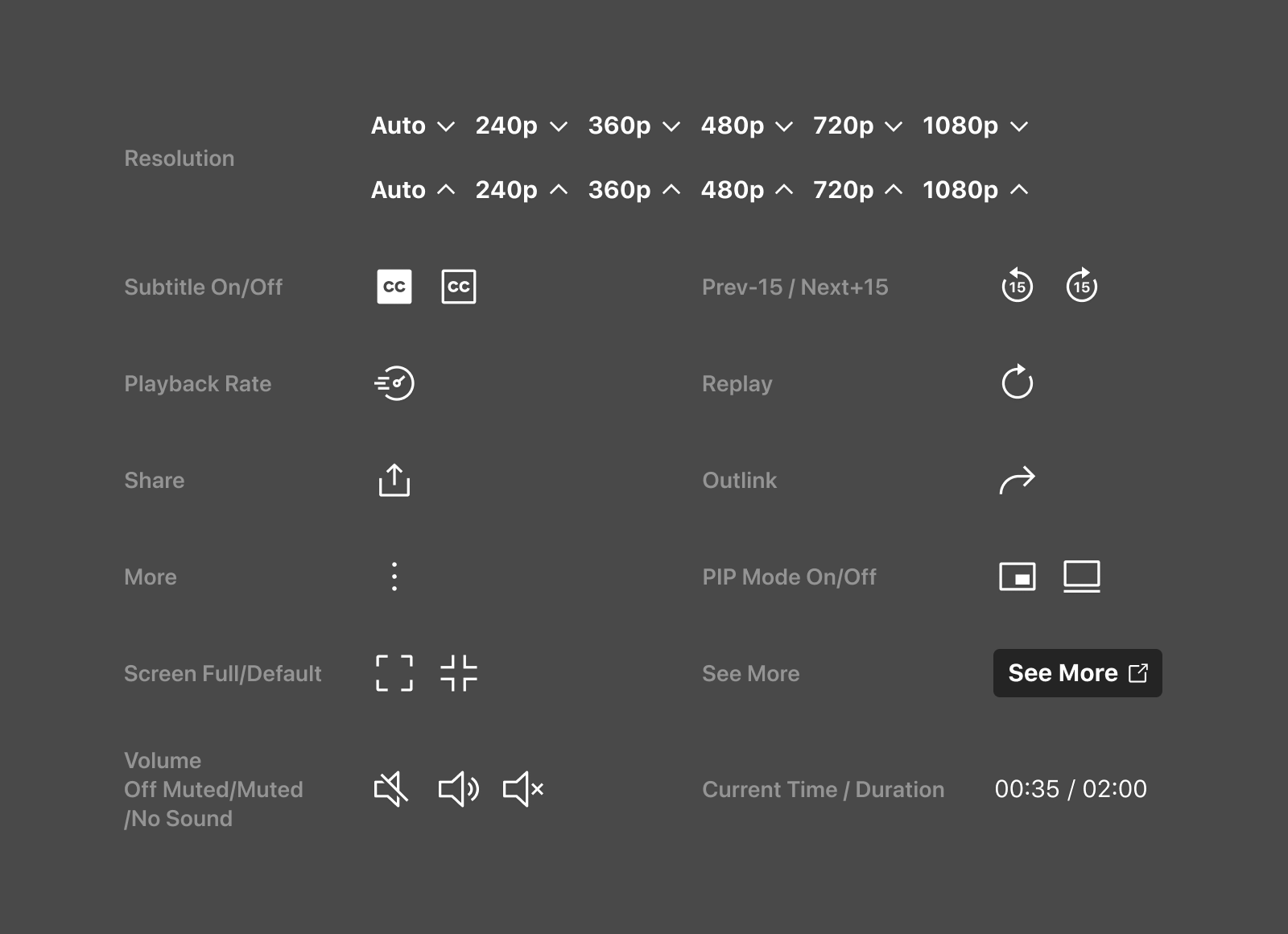The image size is (1288, 934).
Task: Click the 00:35 / 02:00 time display
Action: point(1071,789)
